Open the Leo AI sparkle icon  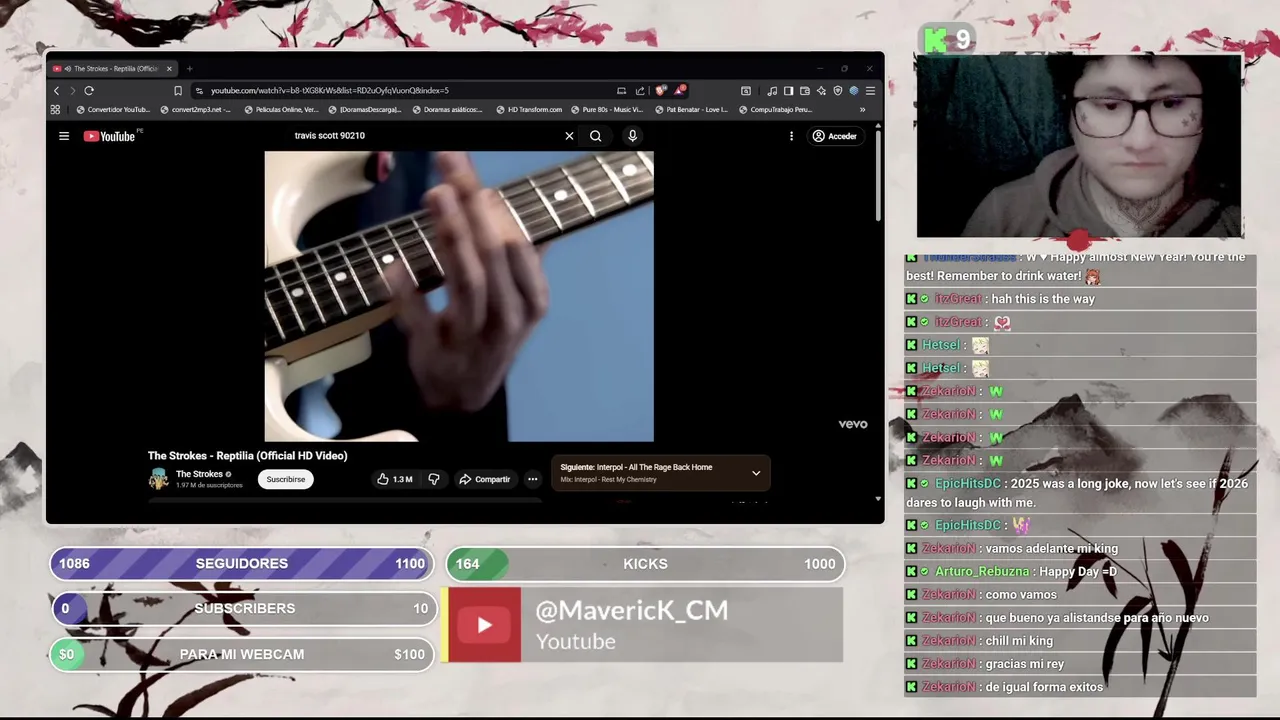[x=821, y=91]
